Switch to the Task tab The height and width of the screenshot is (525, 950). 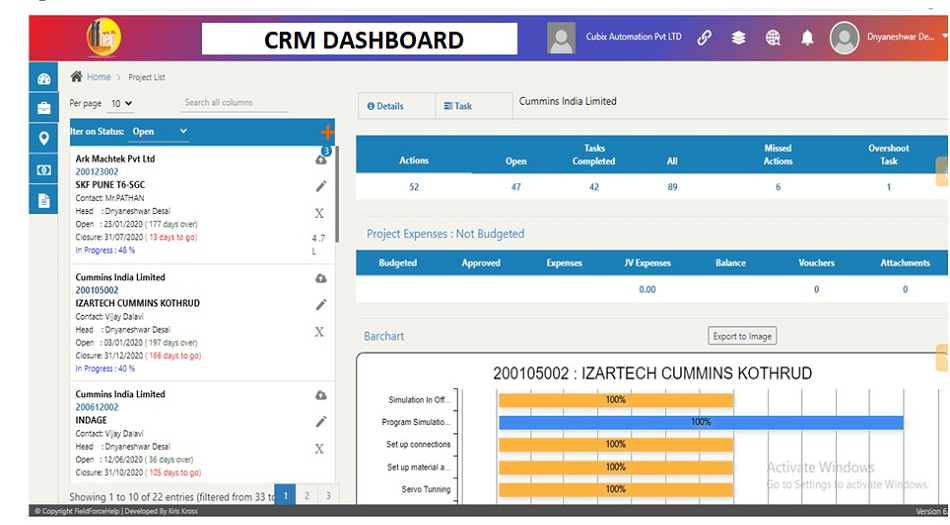[x=474, y=106]
